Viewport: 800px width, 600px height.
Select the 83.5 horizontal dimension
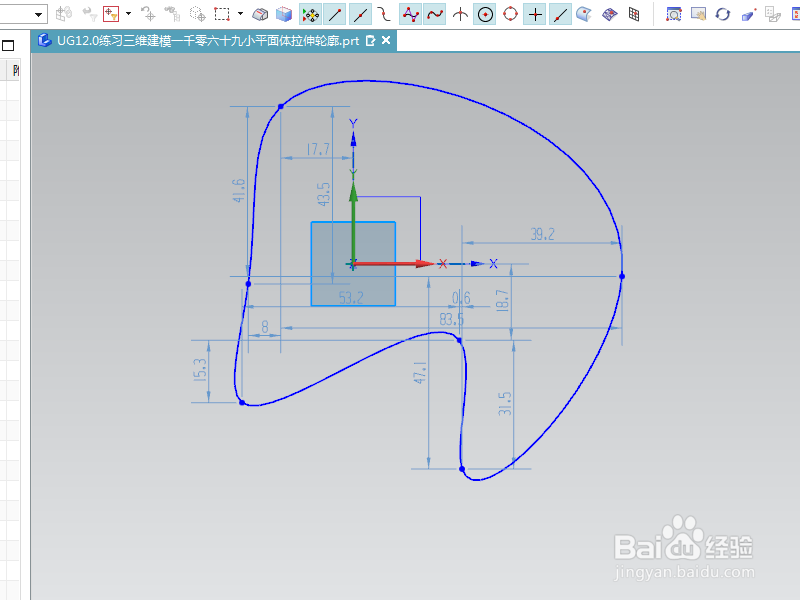point(452,319)
